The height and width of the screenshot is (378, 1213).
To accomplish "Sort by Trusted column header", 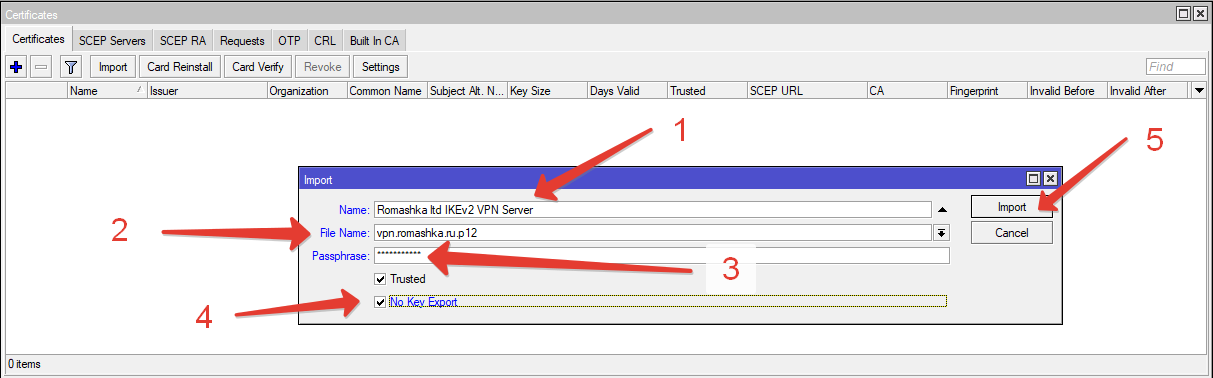I will click(707, 90).
